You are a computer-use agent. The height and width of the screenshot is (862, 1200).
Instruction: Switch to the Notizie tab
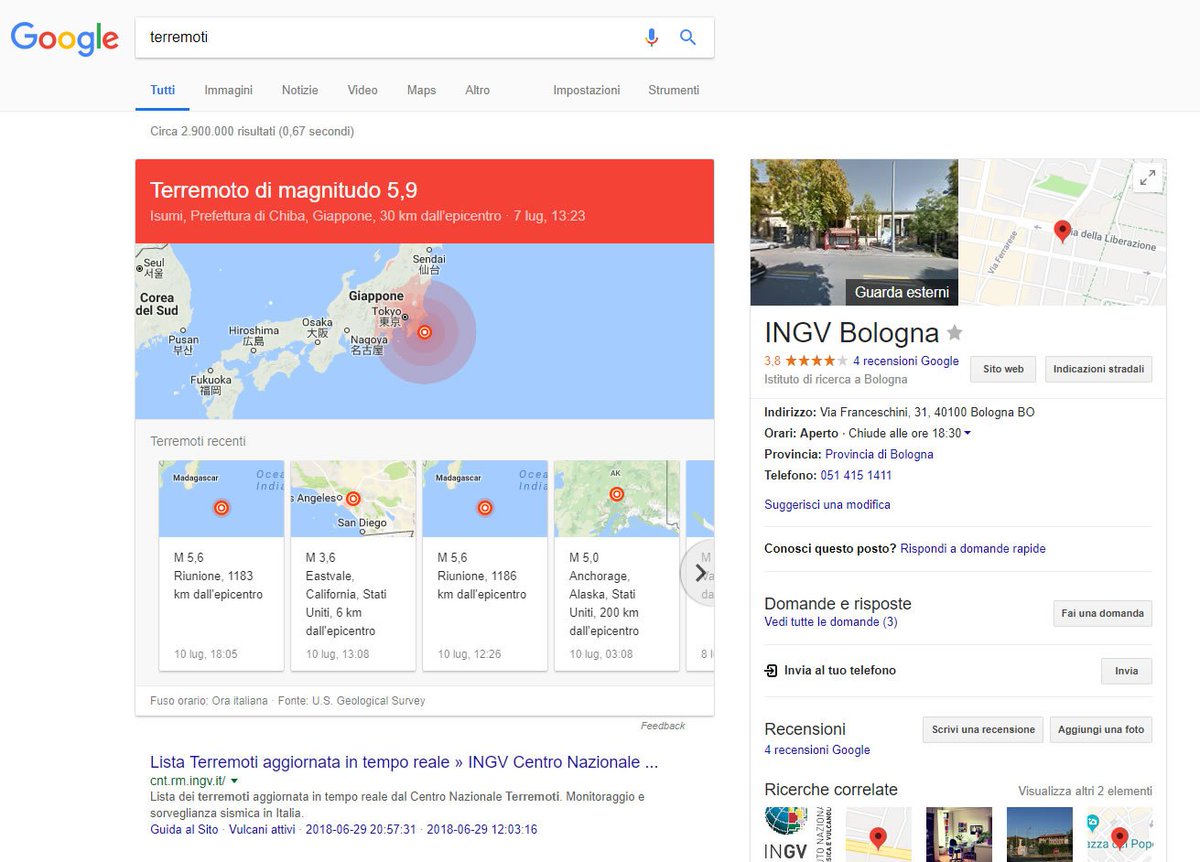click(300, 90)
